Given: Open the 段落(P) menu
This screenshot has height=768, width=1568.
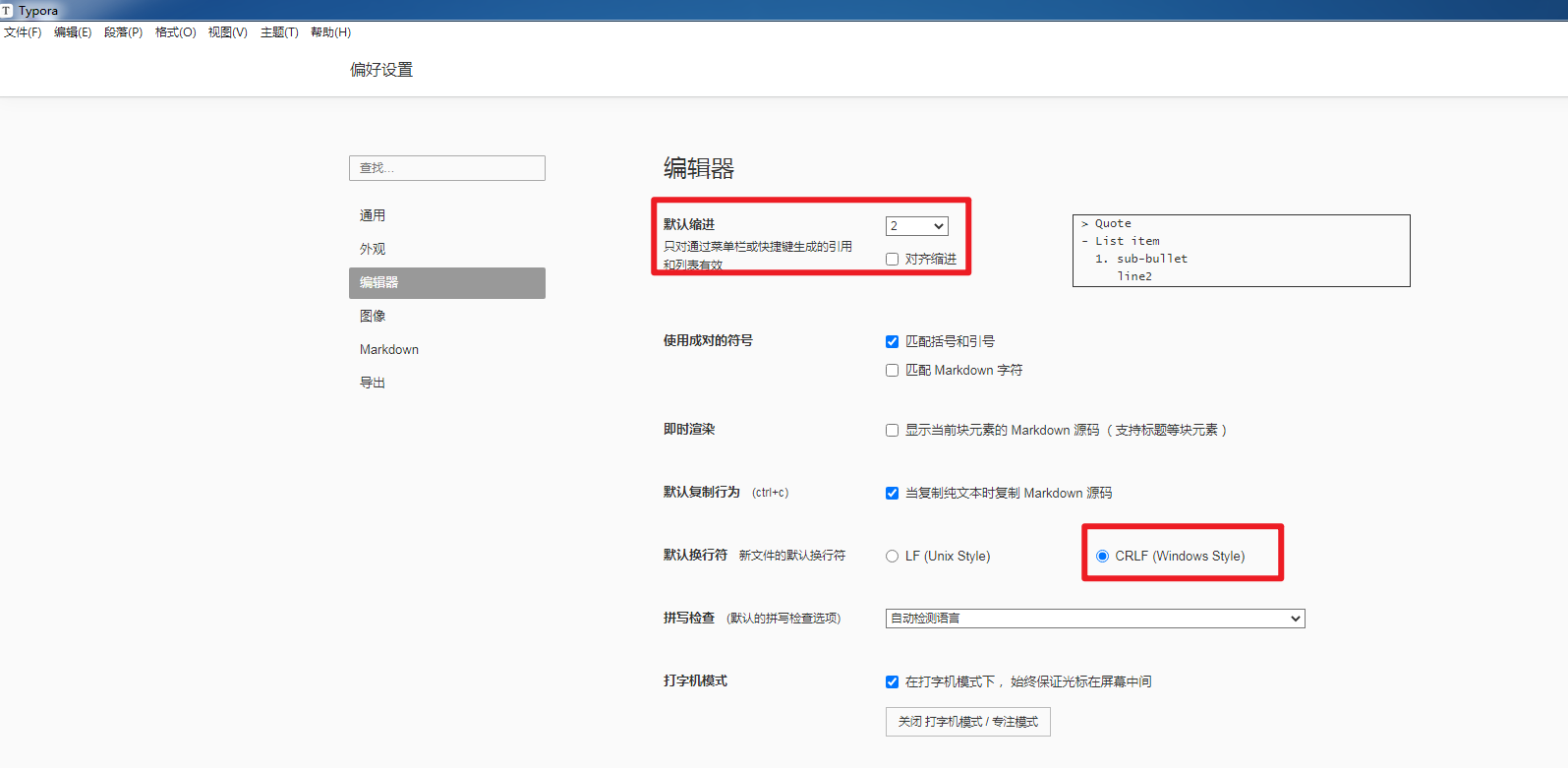Looking at the screenshot, I should (x=124, y=32).
